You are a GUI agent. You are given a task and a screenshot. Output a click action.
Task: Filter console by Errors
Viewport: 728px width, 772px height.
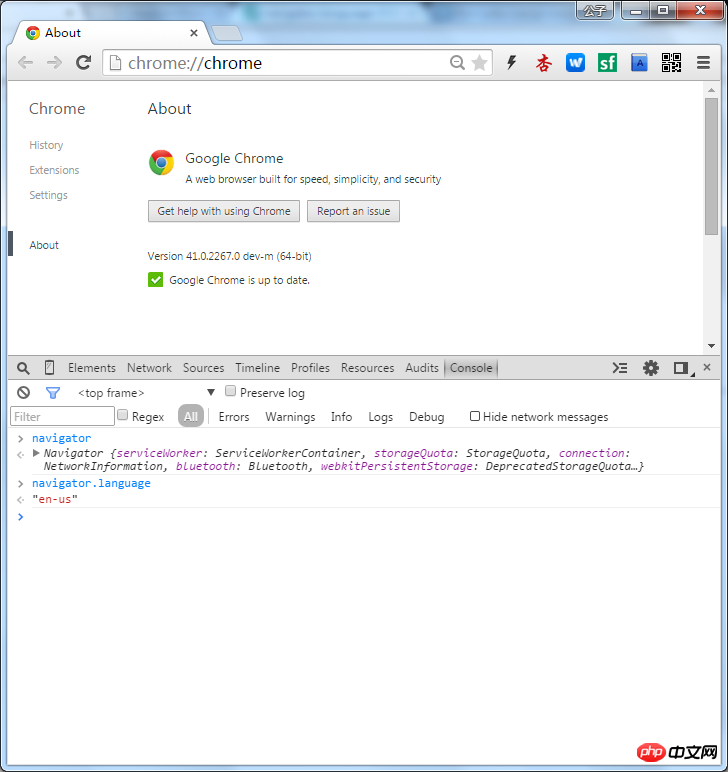pyautogui.click(x=234, y=417)
